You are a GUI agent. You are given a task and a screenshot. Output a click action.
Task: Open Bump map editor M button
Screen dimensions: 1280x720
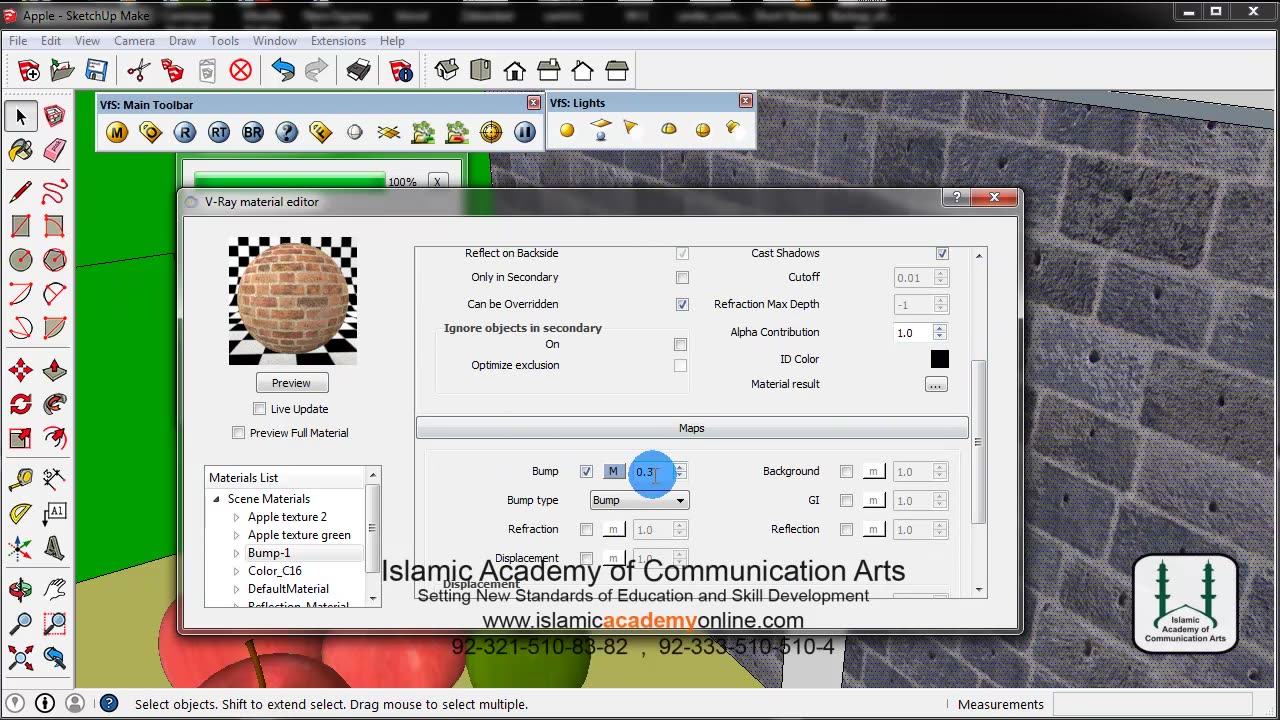click(613, 471)
